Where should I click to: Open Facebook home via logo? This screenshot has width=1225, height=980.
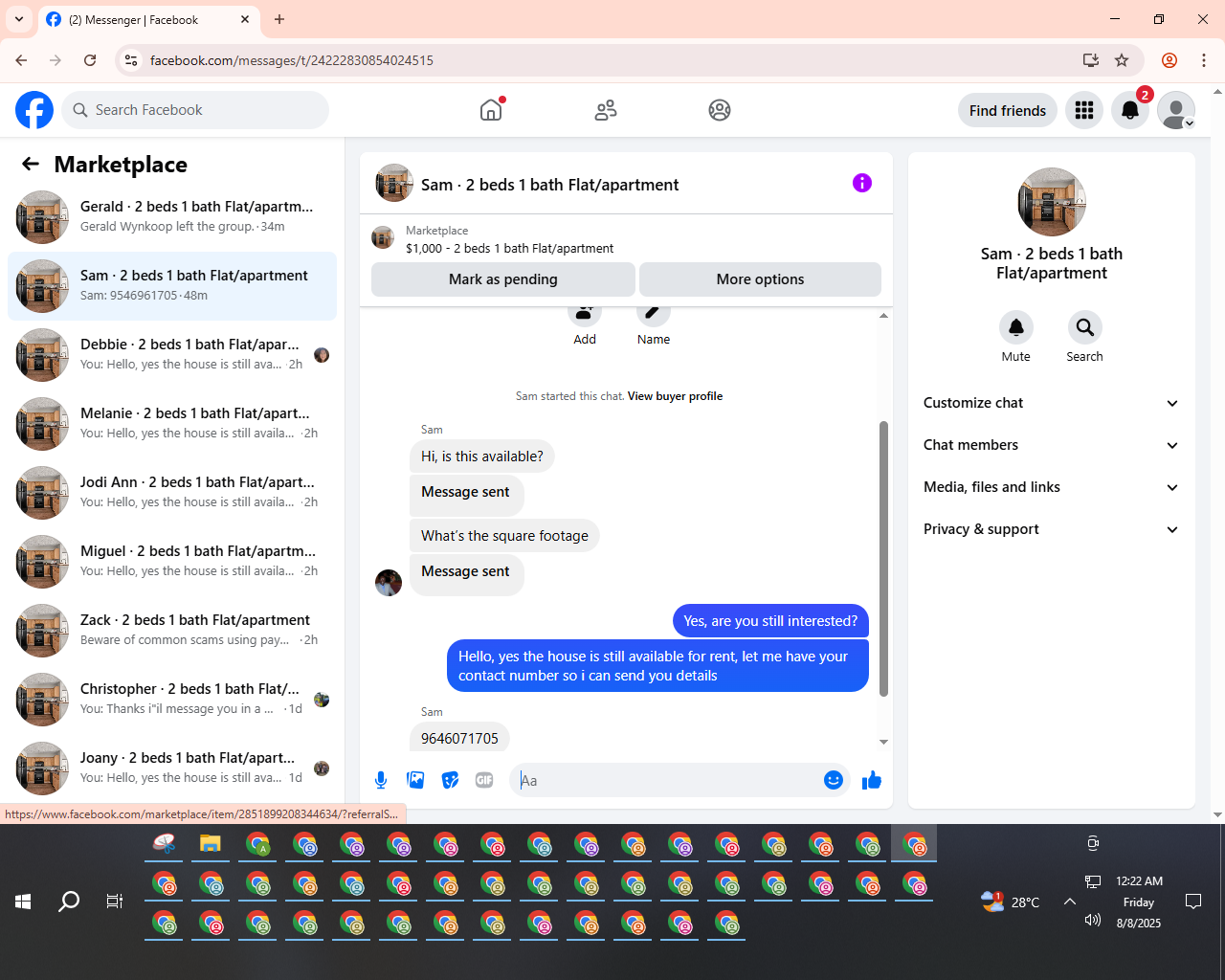point(34,110)
